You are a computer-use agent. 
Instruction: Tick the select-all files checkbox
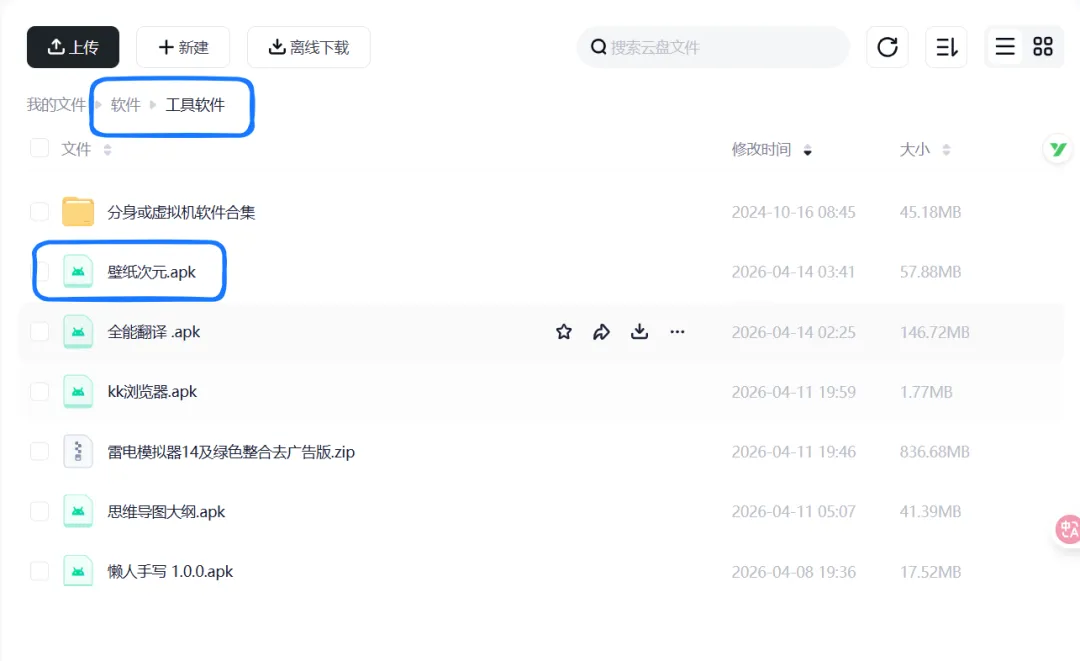pos(40,148)
